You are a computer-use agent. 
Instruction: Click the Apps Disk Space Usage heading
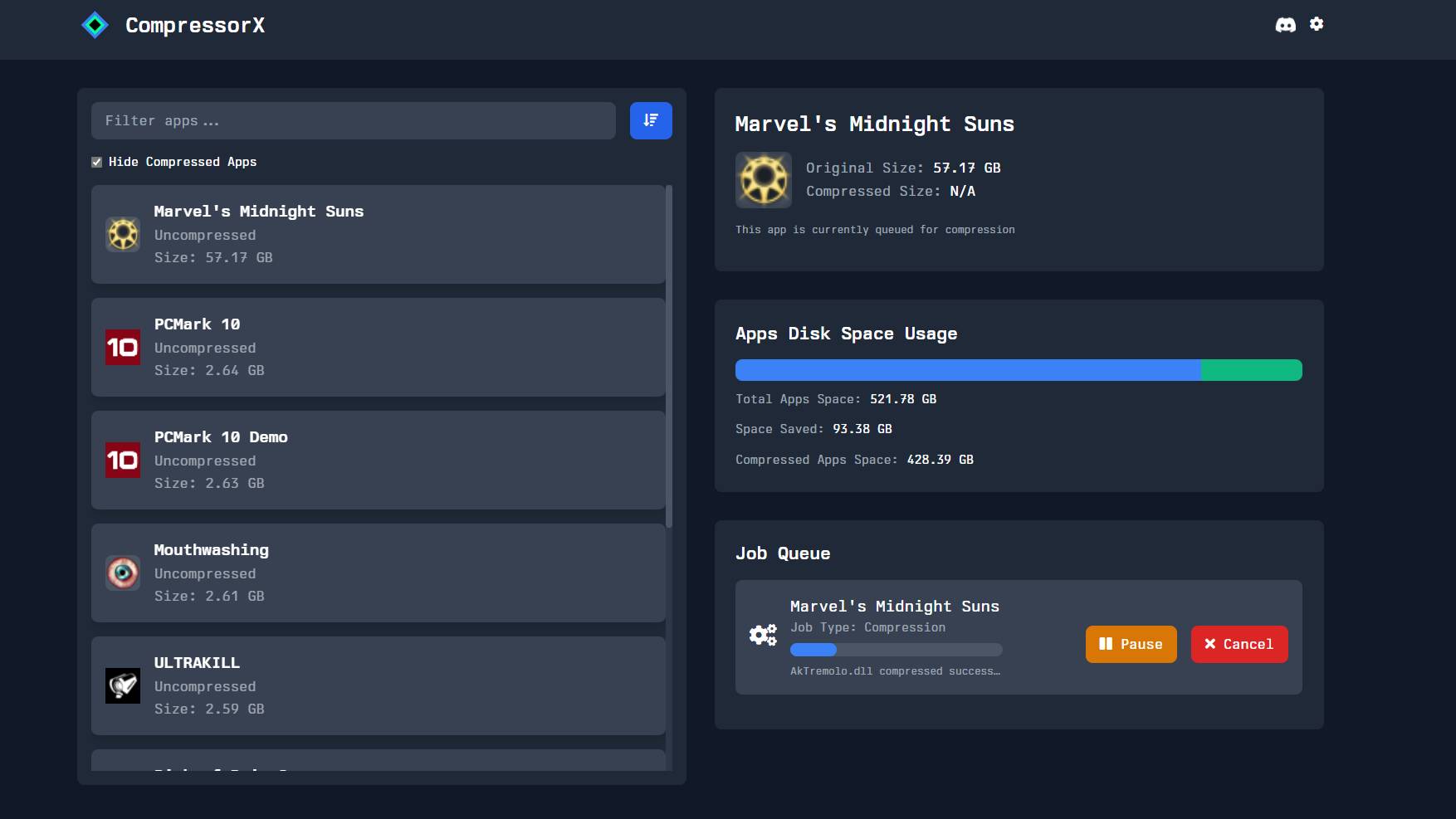846,334
